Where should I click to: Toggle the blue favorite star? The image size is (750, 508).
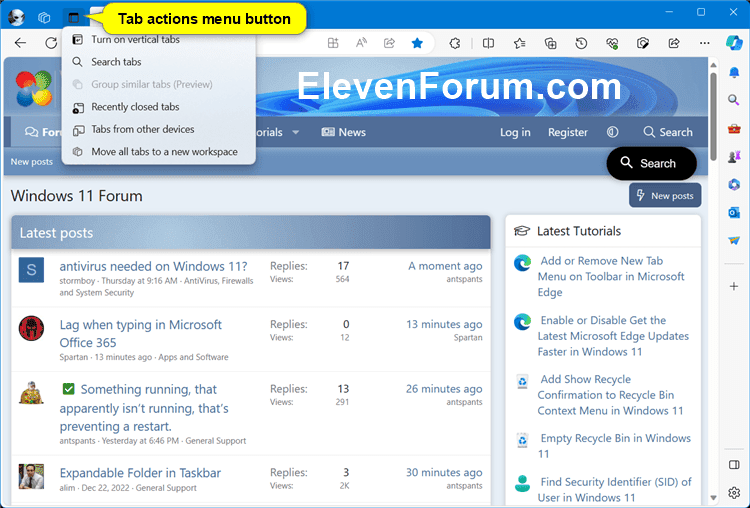417,43
